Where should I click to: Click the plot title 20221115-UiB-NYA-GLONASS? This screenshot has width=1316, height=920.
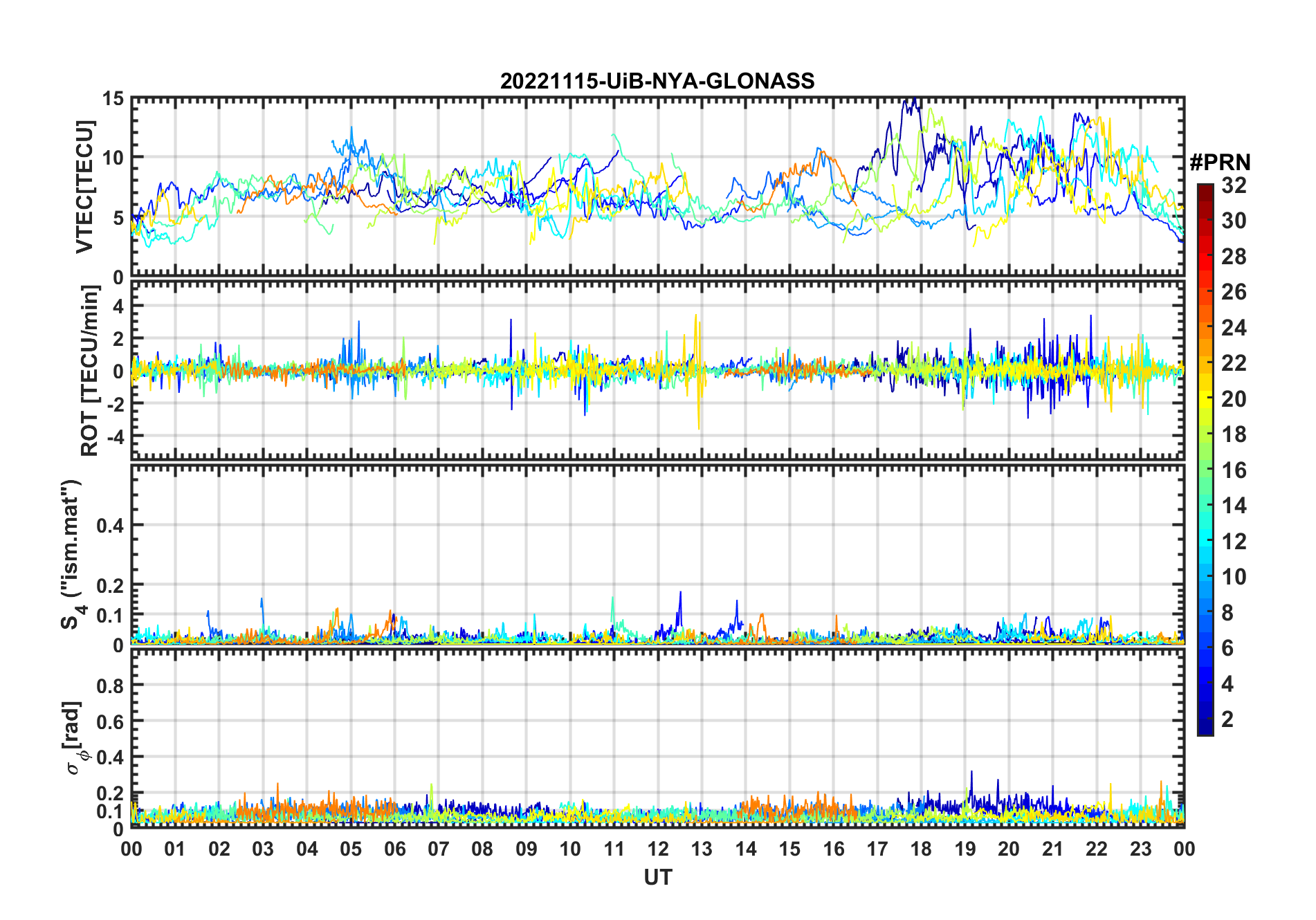tap(657, 81)
